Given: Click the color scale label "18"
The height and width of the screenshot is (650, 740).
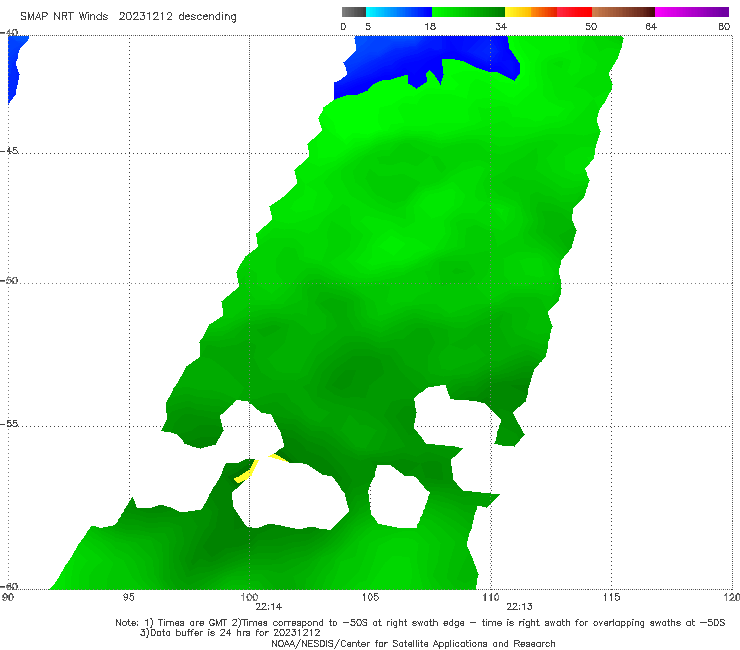Looking at the screenshot, I should 430,27.
